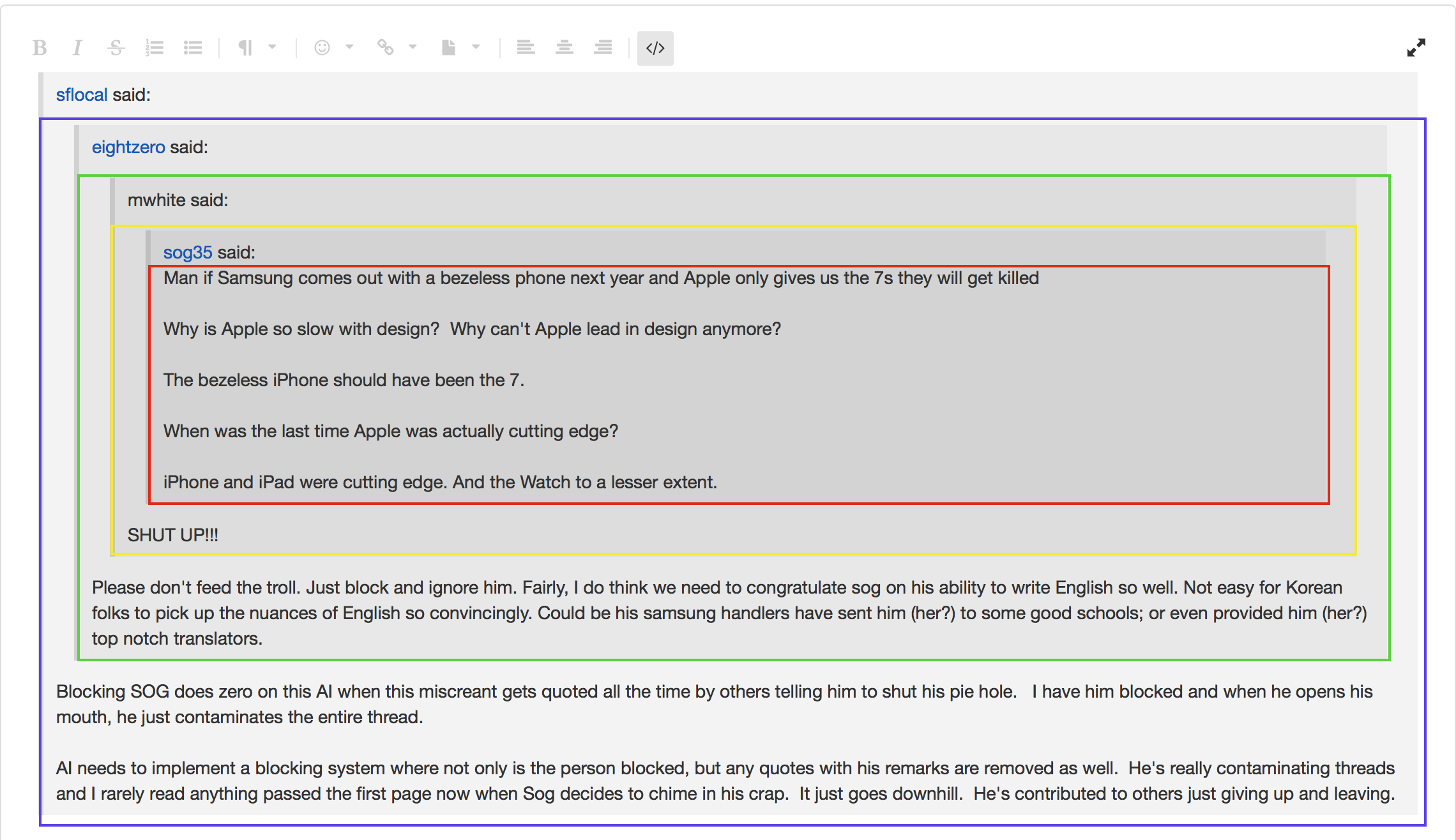Insert a numbered list
This screenshot has height=840, width=1456.
[x=155, y=48]
